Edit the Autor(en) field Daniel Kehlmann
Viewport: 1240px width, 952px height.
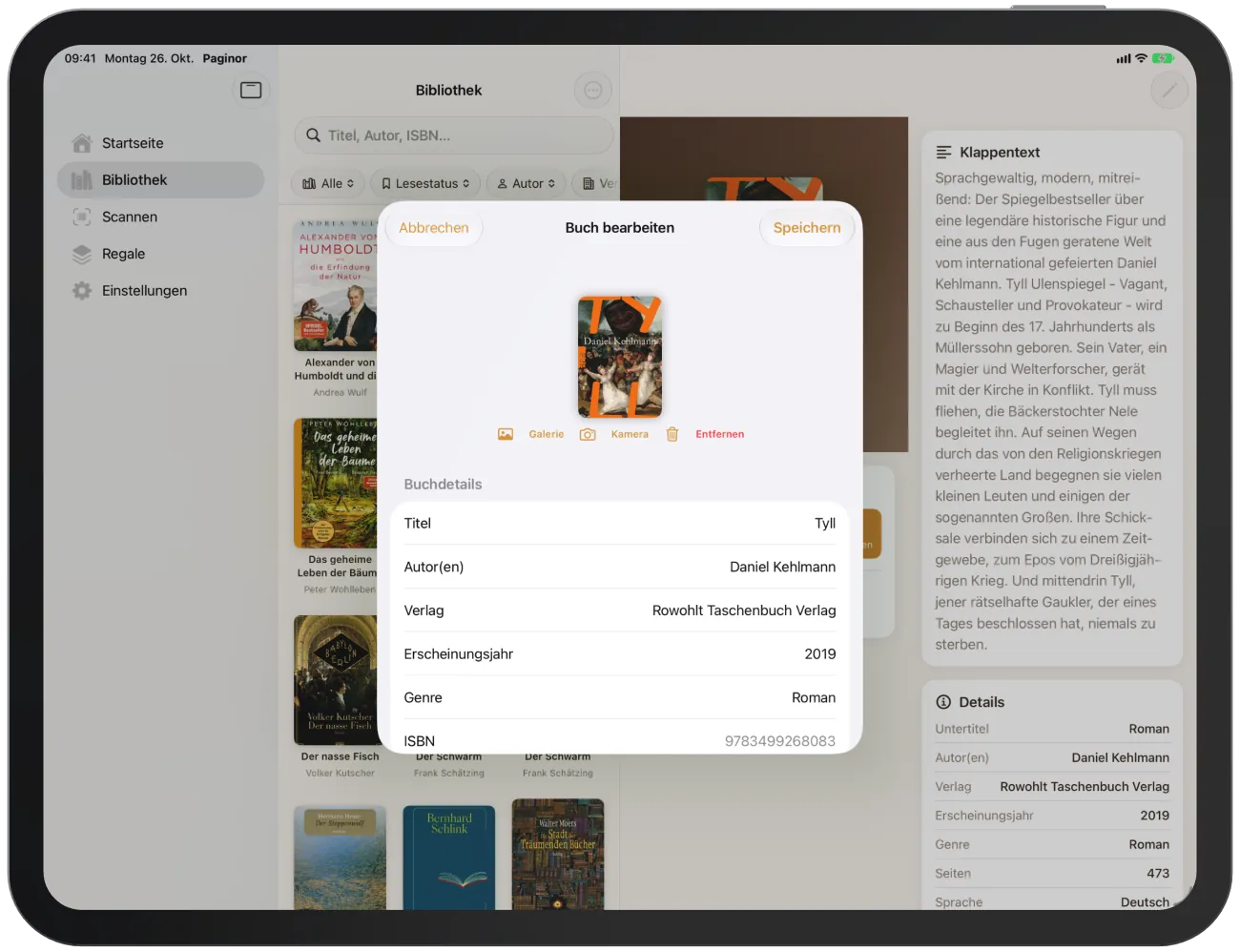coord(620,567)
